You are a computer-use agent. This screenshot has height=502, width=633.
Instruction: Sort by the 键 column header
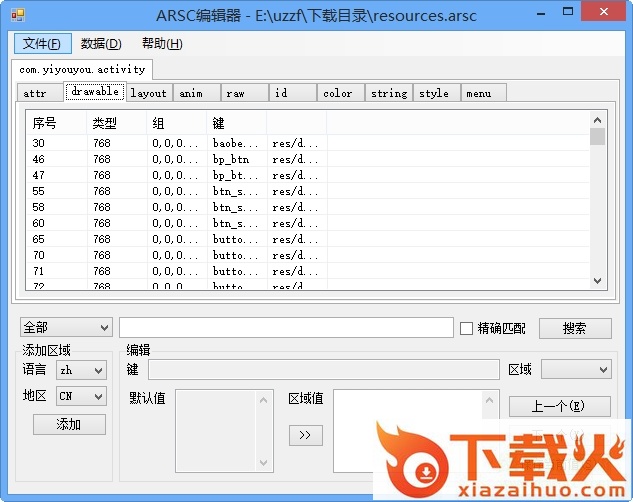(237, 123)
